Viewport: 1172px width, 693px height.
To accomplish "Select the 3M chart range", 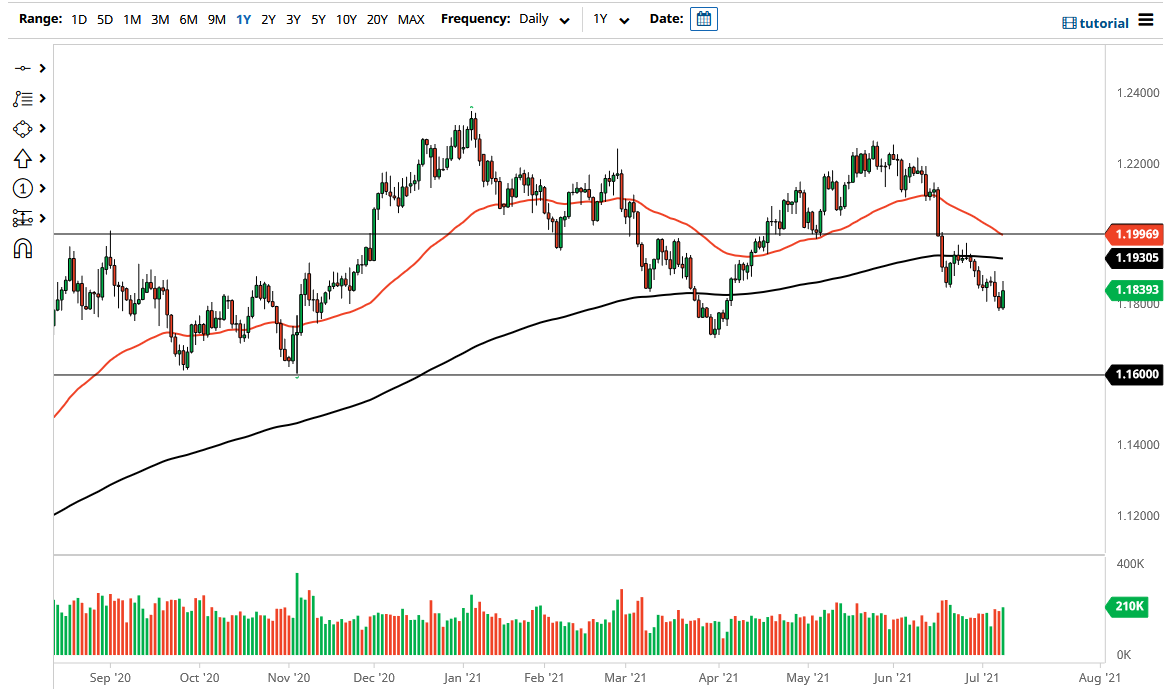I will point(159,18).
